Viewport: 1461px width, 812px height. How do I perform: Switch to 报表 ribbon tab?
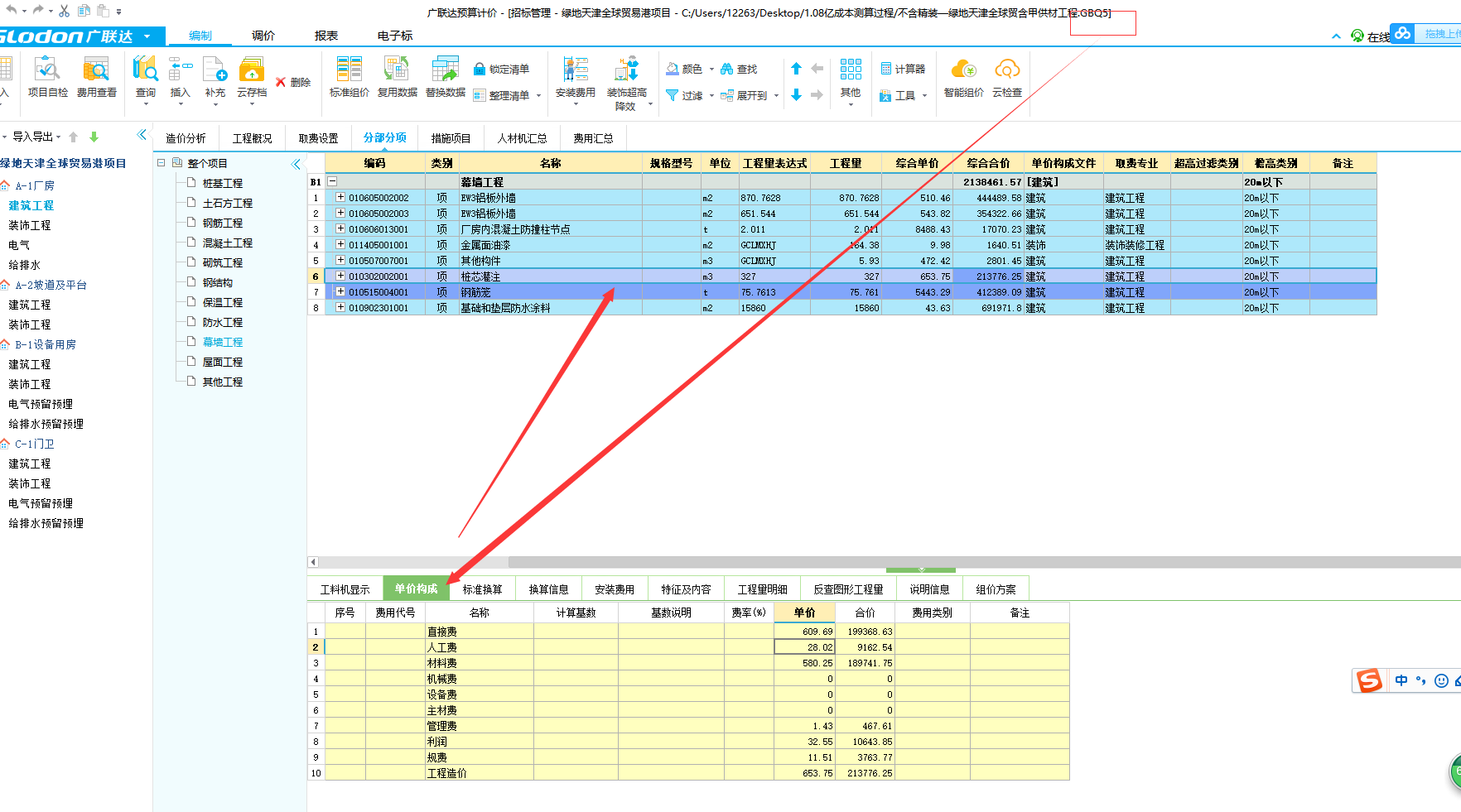(x=326, y=36)
